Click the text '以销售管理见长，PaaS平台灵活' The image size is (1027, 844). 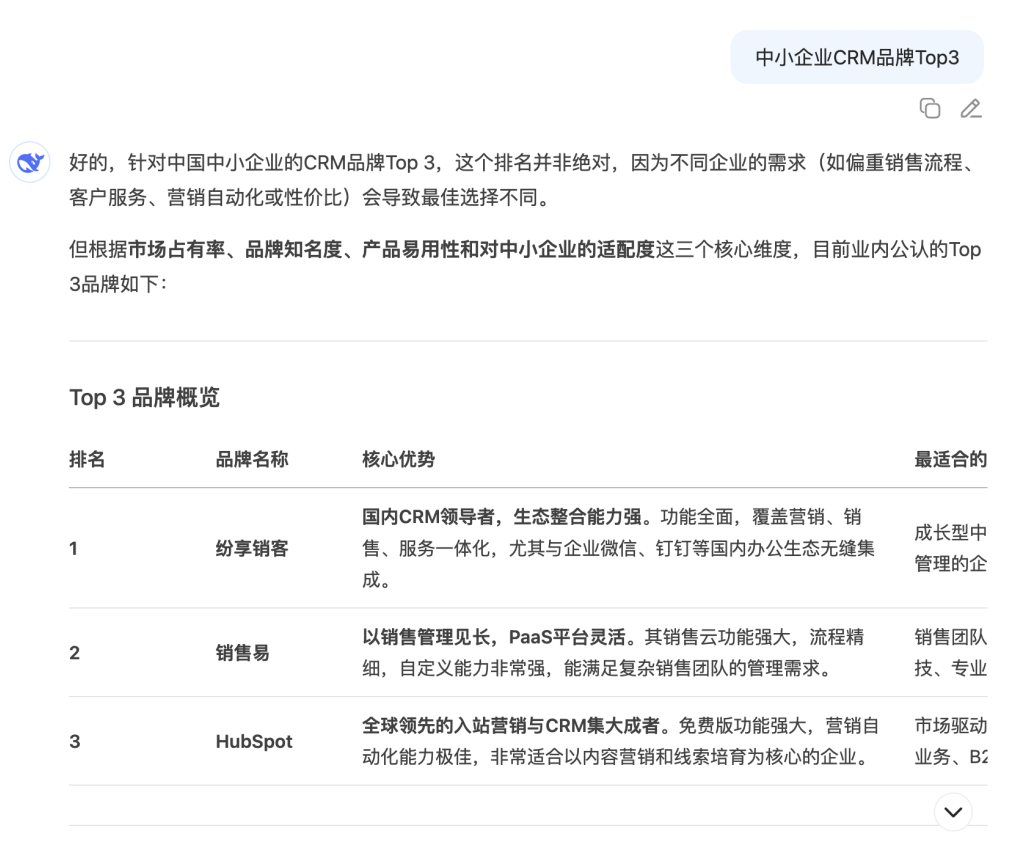[494, 636]
